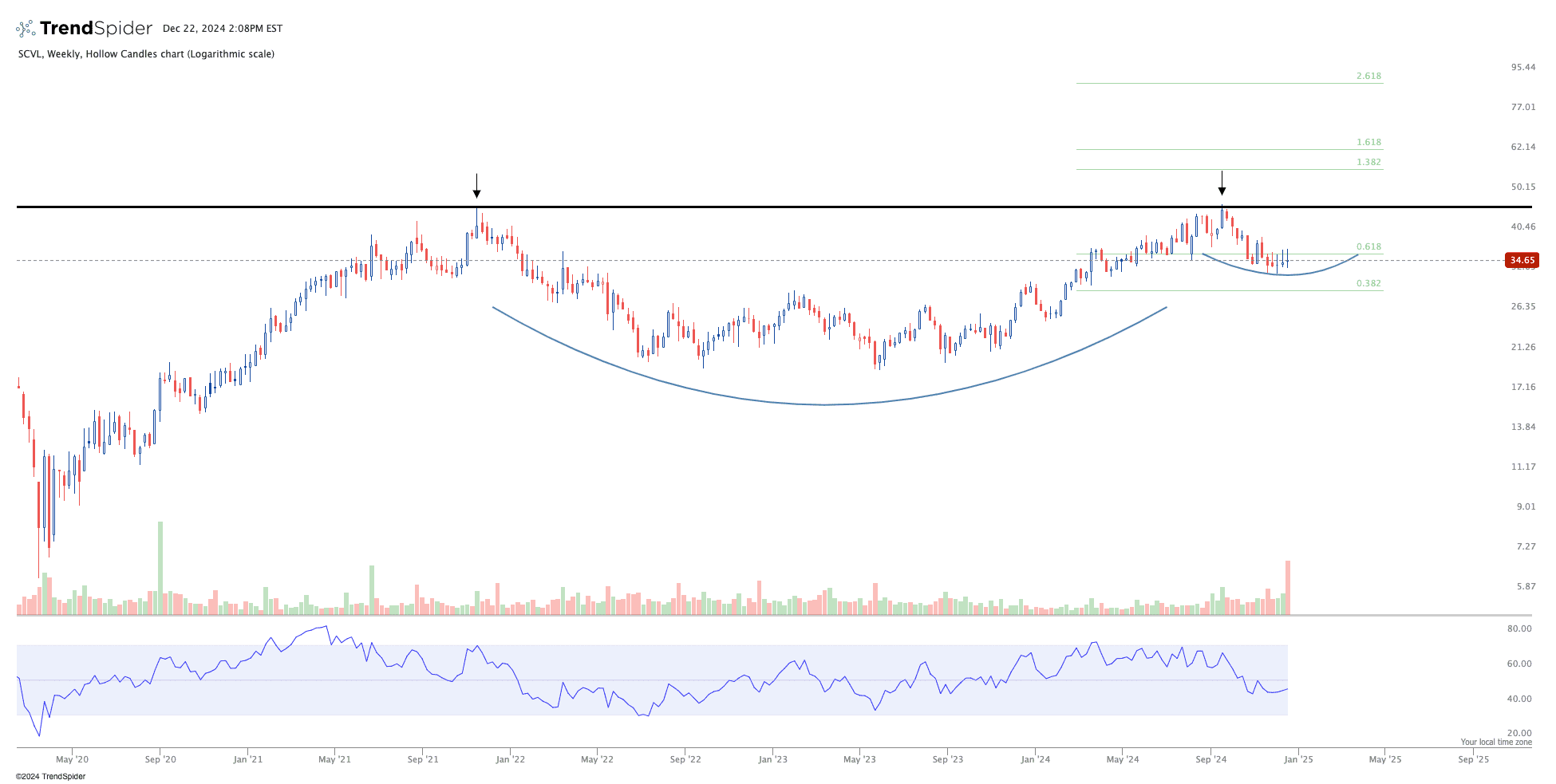Click the 0.618 Fibonacci retracement label
The image size is (1556, 784).
click(1368, 247)
